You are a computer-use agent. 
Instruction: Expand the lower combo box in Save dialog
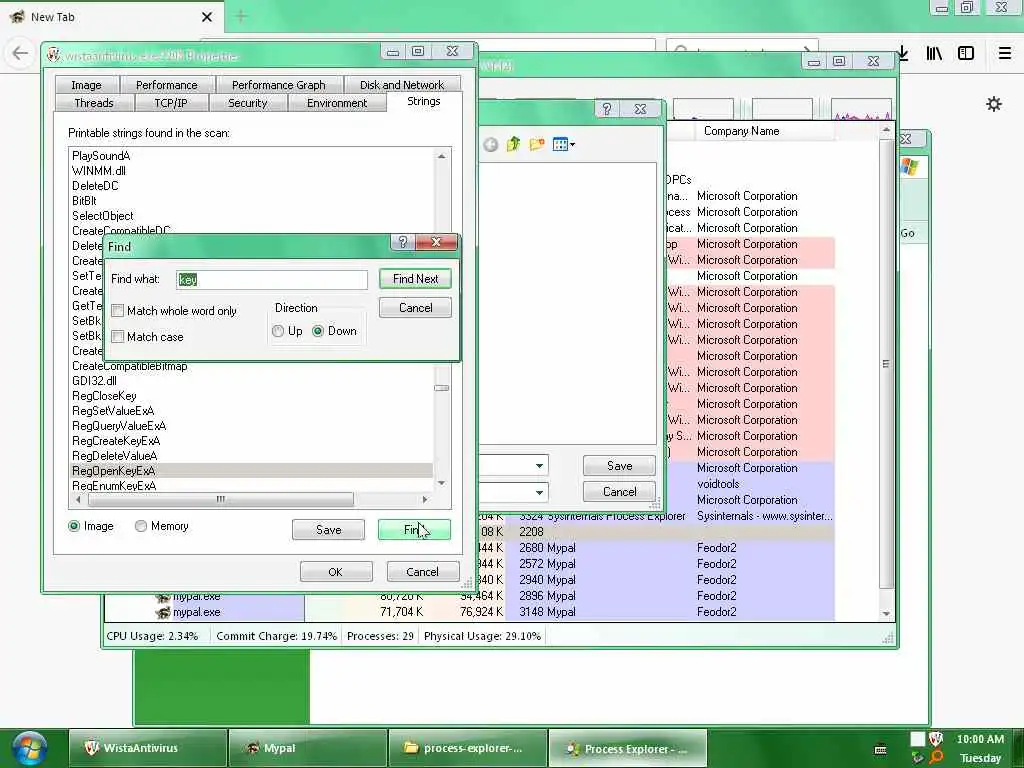(x=539, y=492)
